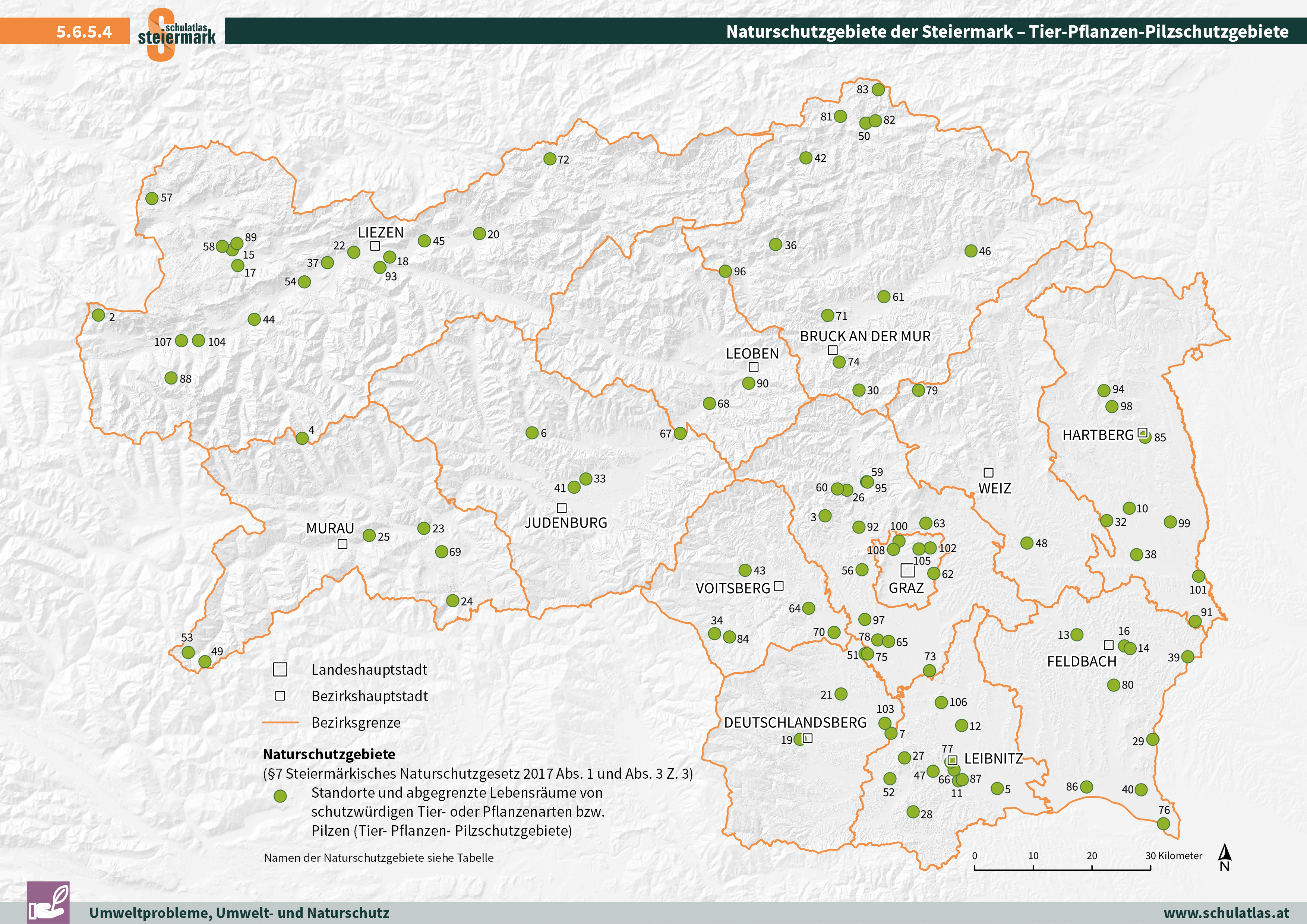Image resolution: width=1307 pixels, height=924 pixels.
Task: Click the BRUCK AN DER MUR label
Action: (x=865, y=336)
